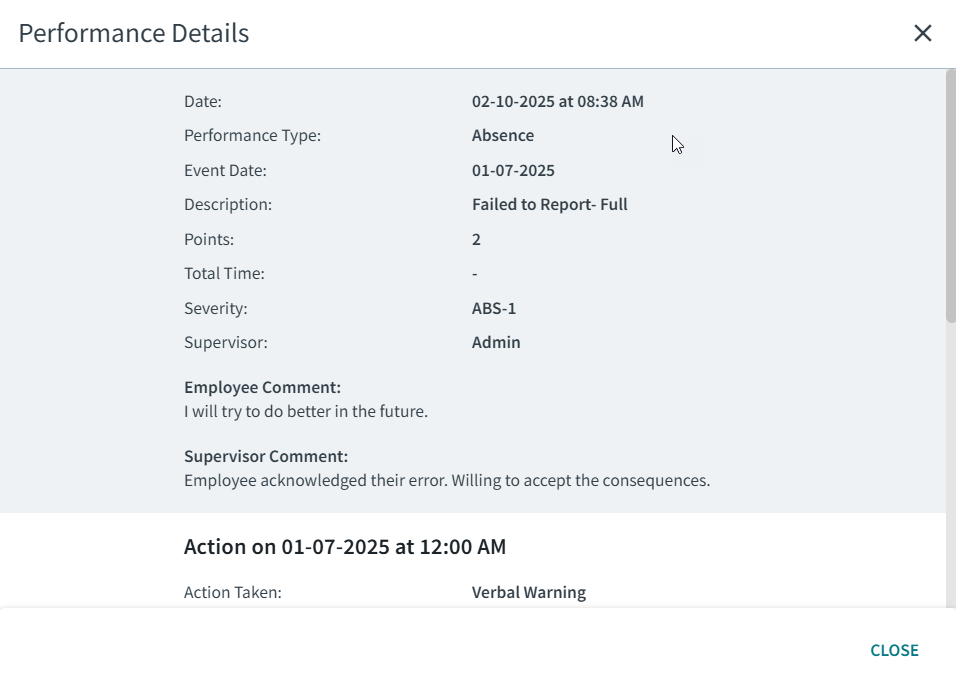Click the Absence performance type value
Image resolution: width=956 pixels, height=692 pixels.
(502, 135)
